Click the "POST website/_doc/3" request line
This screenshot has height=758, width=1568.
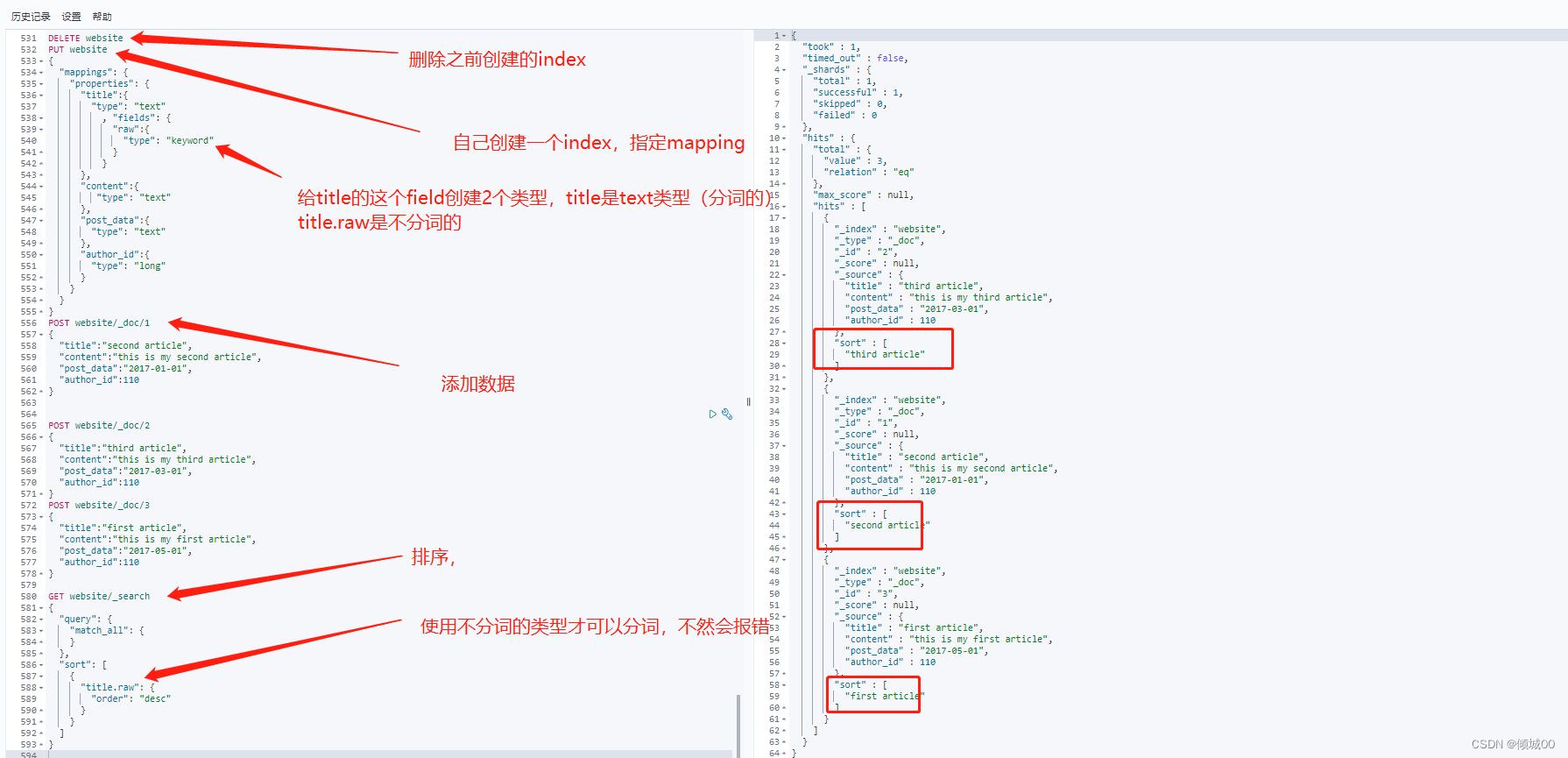pyautogui.click(x=99, y=506)
